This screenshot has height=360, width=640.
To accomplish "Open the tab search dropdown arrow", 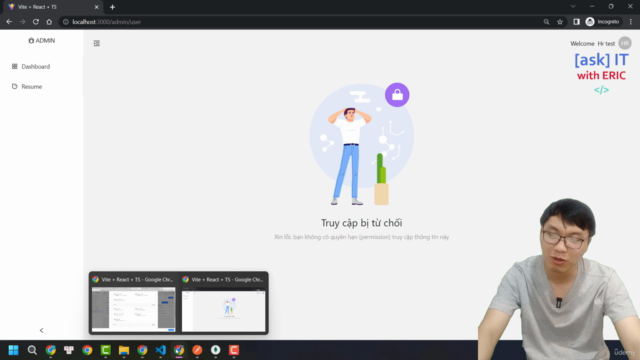I will click(x=573, y=7).
